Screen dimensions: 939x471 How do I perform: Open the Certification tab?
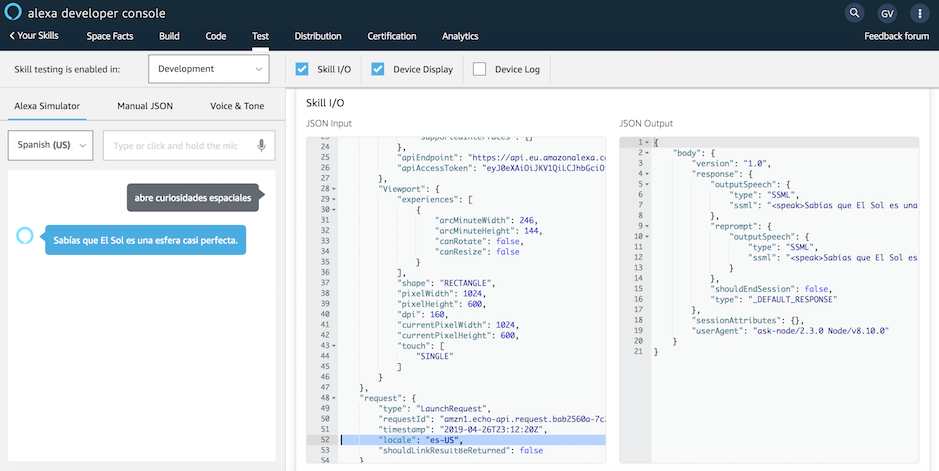pyautogui.click(x=392, y=36)
